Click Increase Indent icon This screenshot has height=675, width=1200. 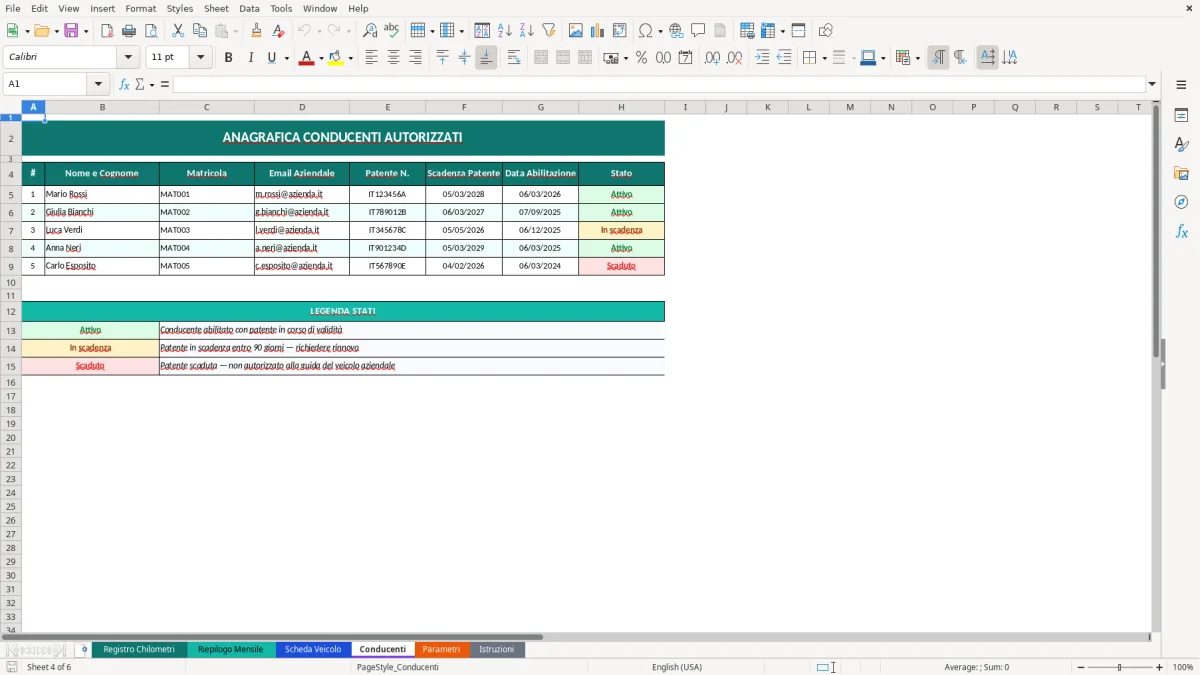click(762, 58)
